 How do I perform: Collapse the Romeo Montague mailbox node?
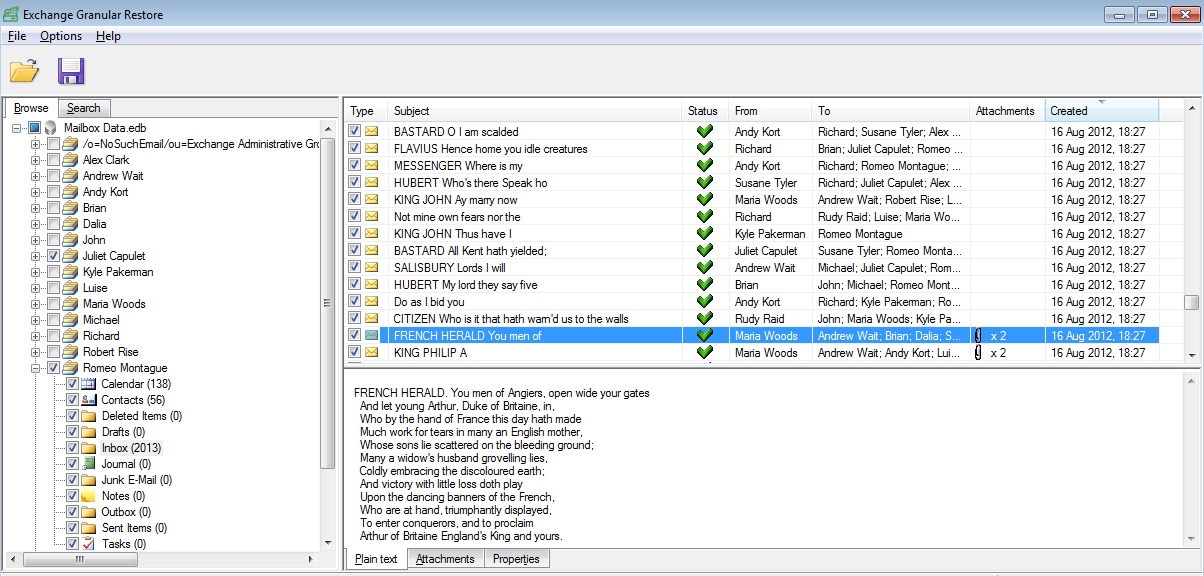(x=36, y=368)
